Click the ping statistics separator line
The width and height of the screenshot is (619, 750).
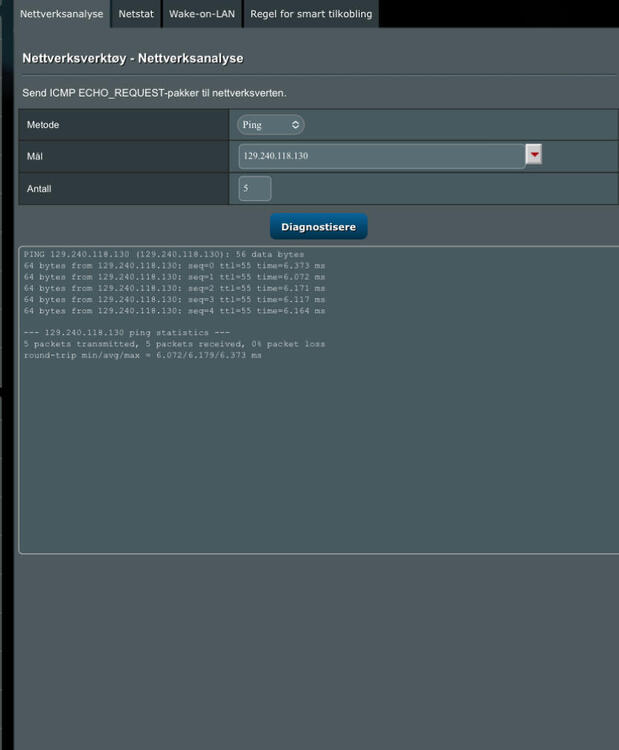[127, 332]
